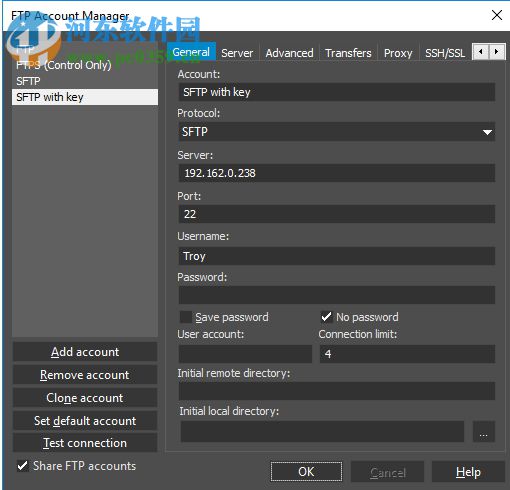The width and height of the screenshot is (510, 490).
Task: Click the tab strip left arrow
Action: (x=481, y=52)
